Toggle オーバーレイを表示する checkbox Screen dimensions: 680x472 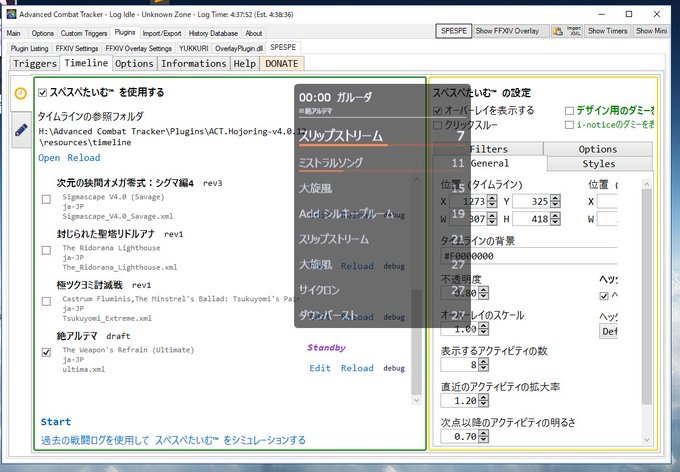pos(438,111)
